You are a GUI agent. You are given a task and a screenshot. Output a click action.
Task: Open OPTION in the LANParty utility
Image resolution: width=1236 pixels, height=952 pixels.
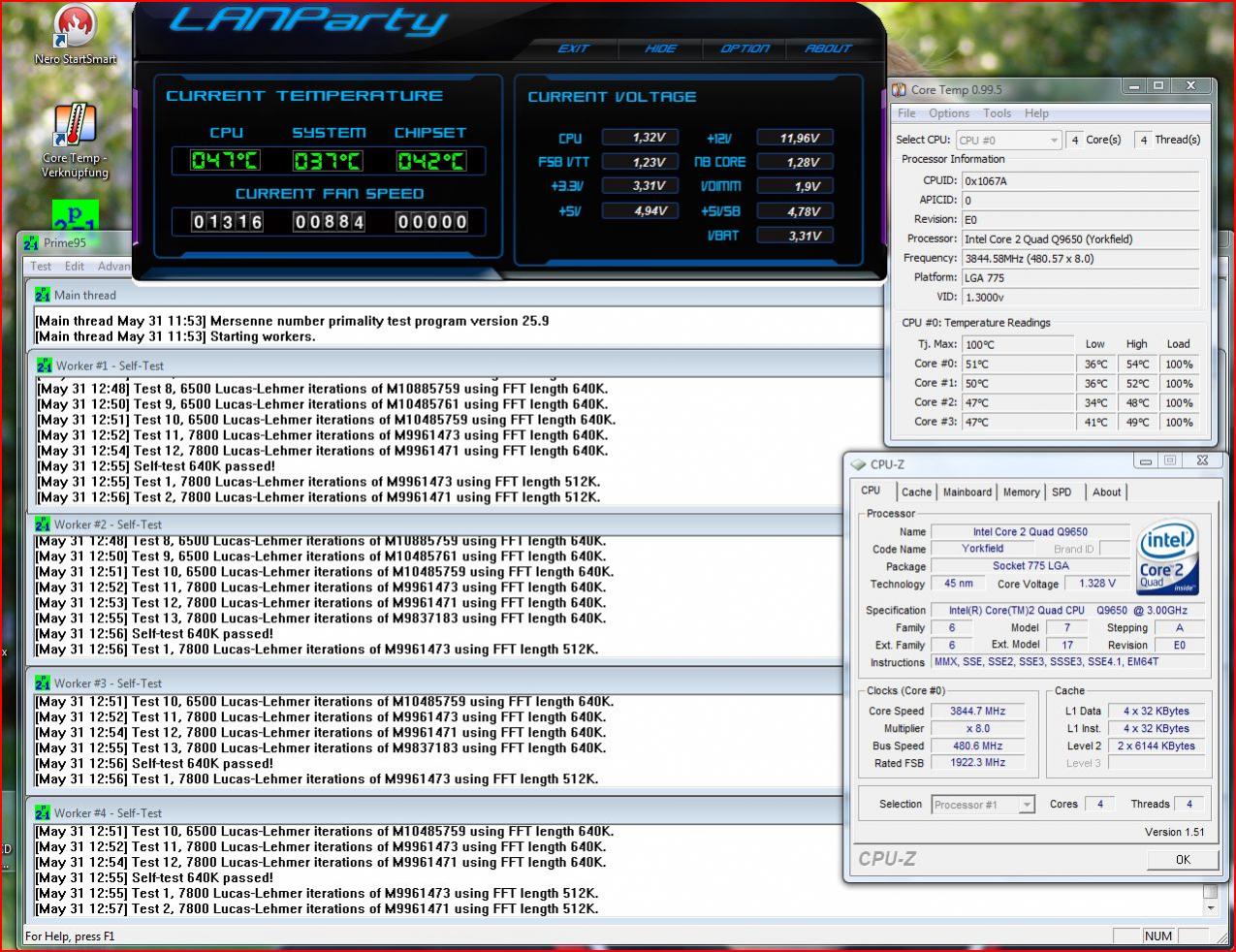745,48
